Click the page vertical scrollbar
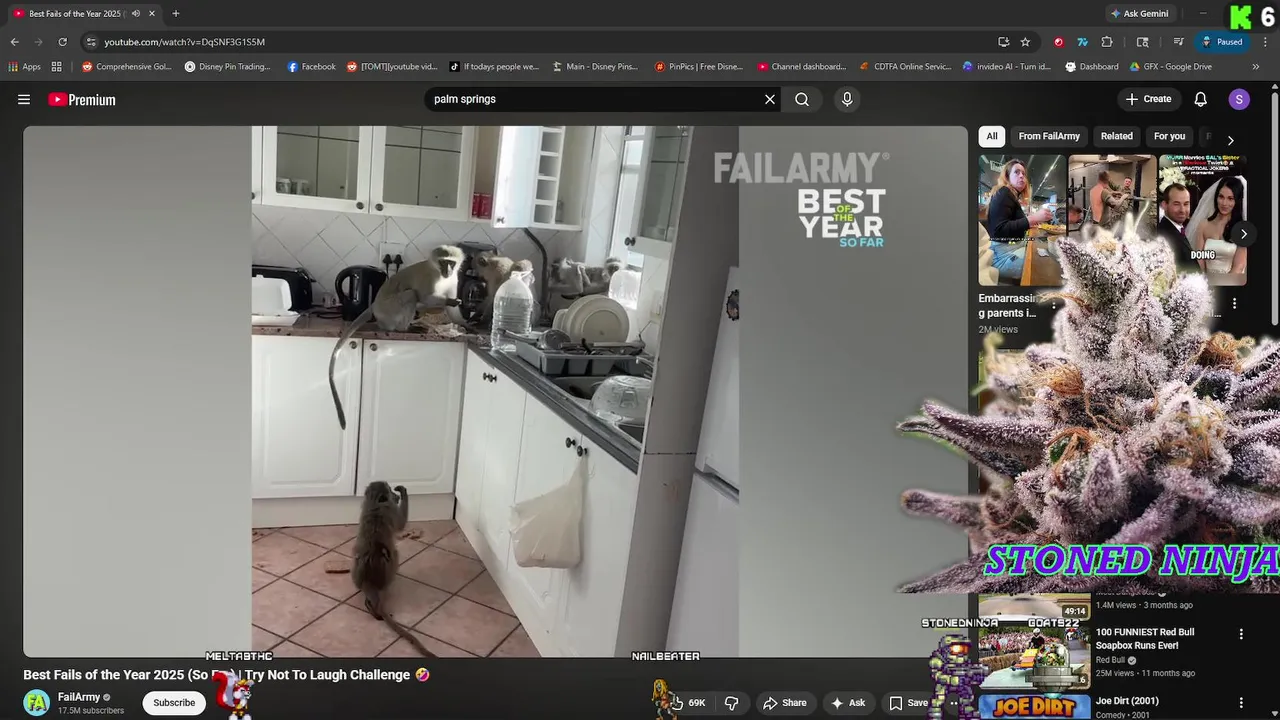 click(x=1274, y=208)
